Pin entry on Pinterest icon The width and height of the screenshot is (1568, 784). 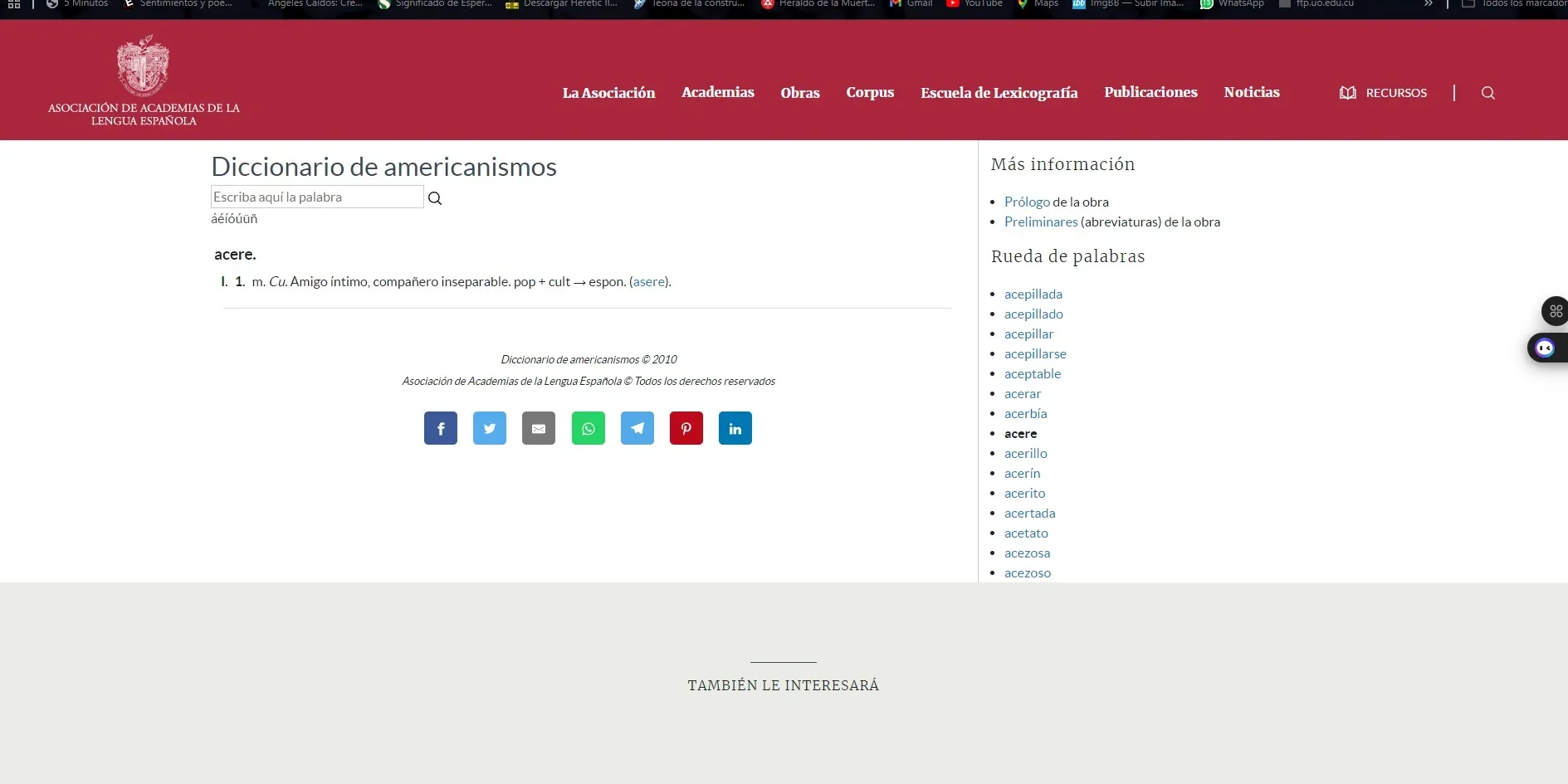[x=686, y=428]
